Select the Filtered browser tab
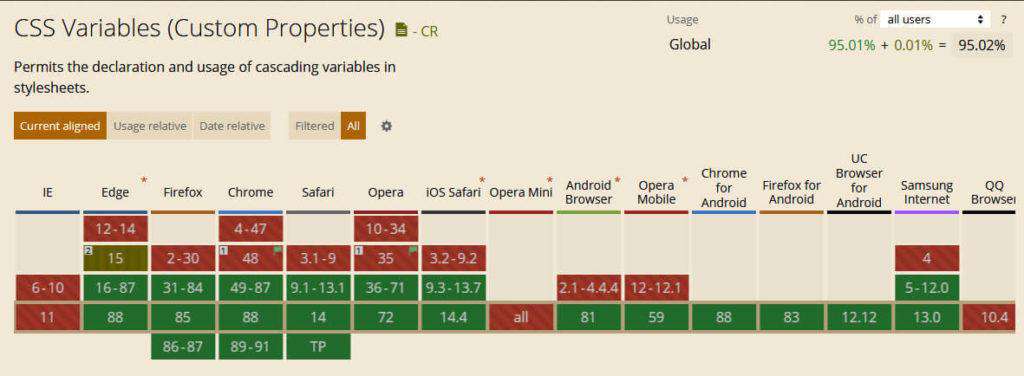Viewport: 1024px width, 376px height. click(x=314, y=126)
